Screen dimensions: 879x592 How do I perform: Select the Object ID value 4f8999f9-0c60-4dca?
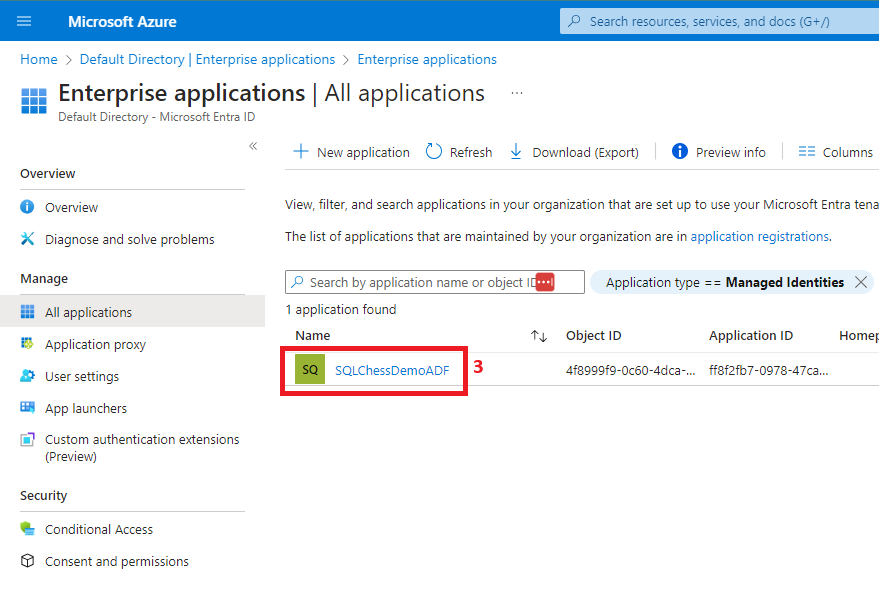[x=631, y=371]
